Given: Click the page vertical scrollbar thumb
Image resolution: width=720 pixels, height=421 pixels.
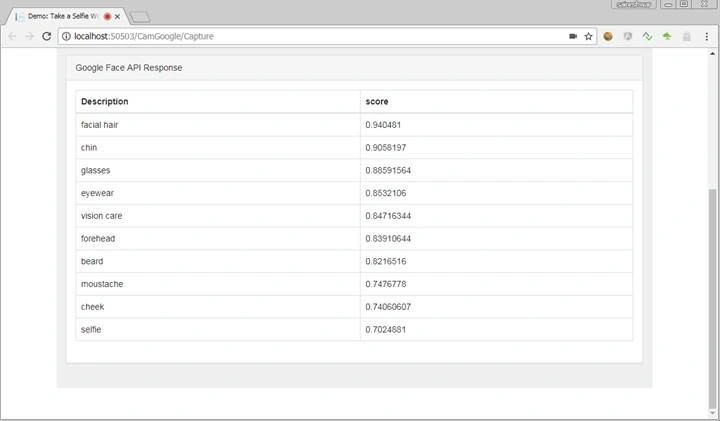Looking at the screenshot, I should point(712,298).
